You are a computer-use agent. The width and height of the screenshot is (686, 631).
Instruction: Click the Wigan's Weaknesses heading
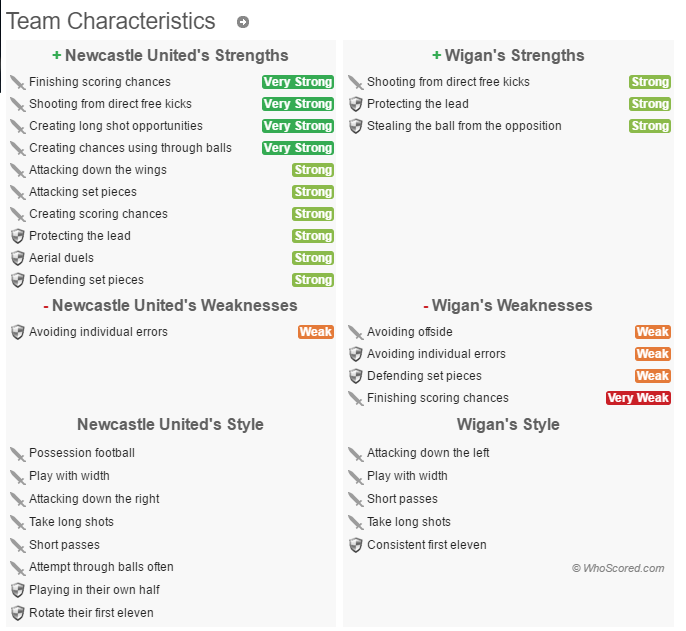[x=508, y=305]
